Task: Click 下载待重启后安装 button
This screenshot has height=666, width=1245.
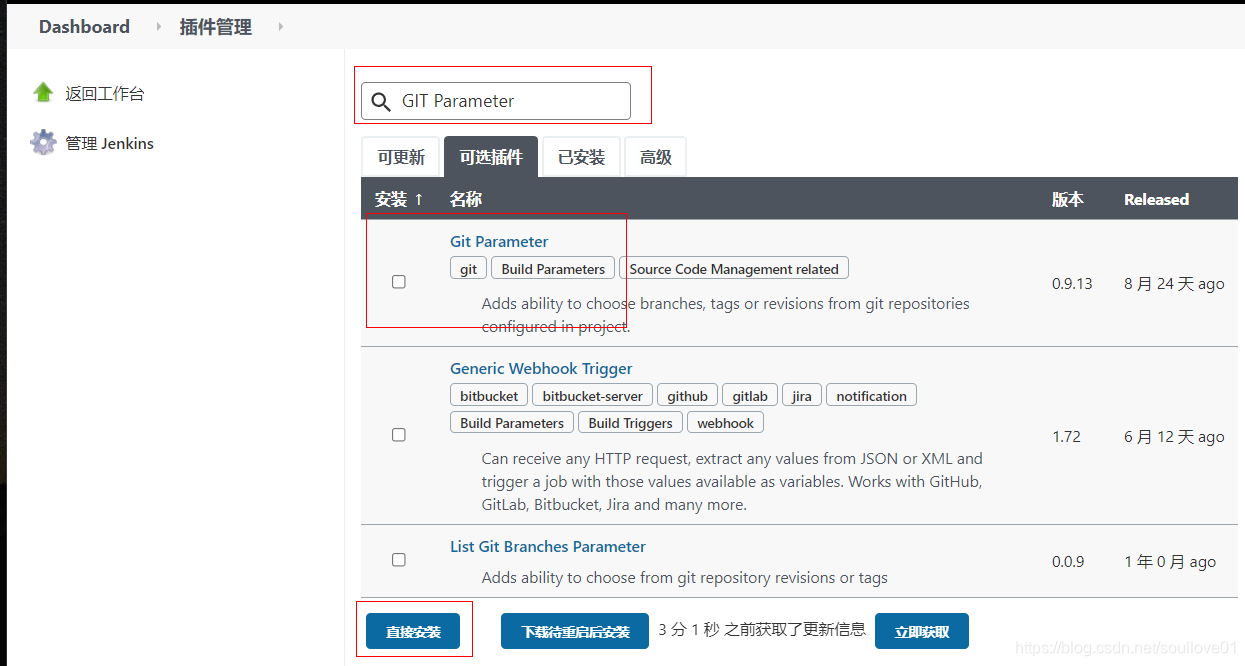Action: pos(575,632)
